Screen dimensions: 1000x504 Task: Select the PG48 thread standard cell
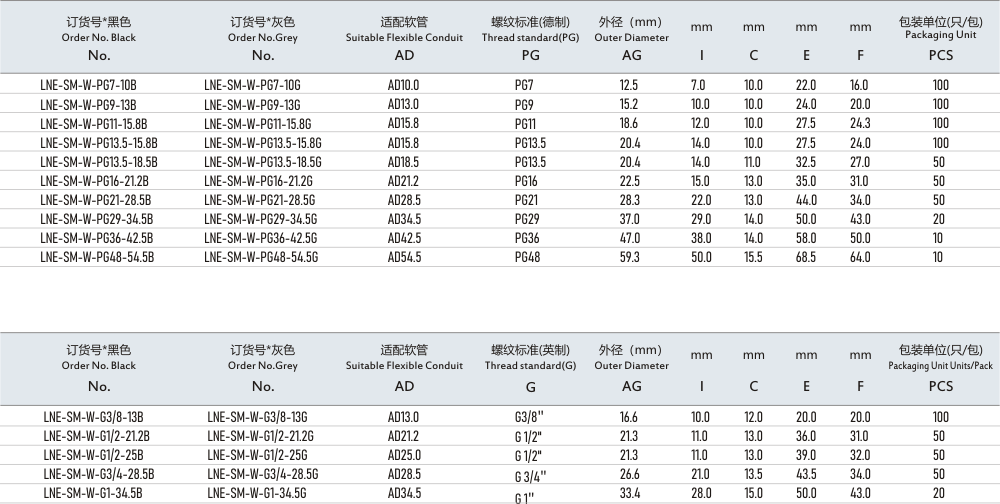pyautogui.click(x=527, y=257)
